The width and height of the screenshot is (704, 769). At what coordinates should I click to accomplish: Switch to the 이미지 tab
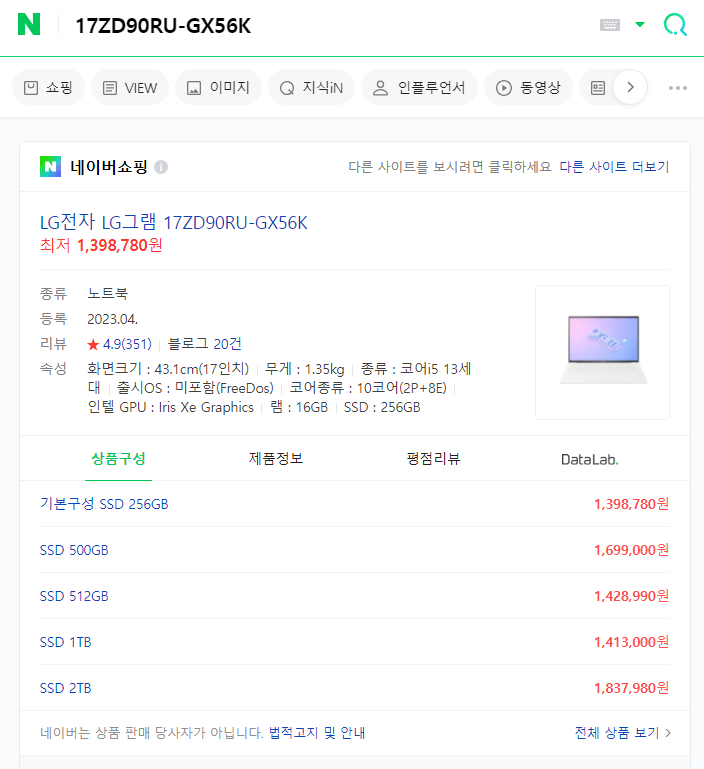pyautogui.click(x=218, y=88)
